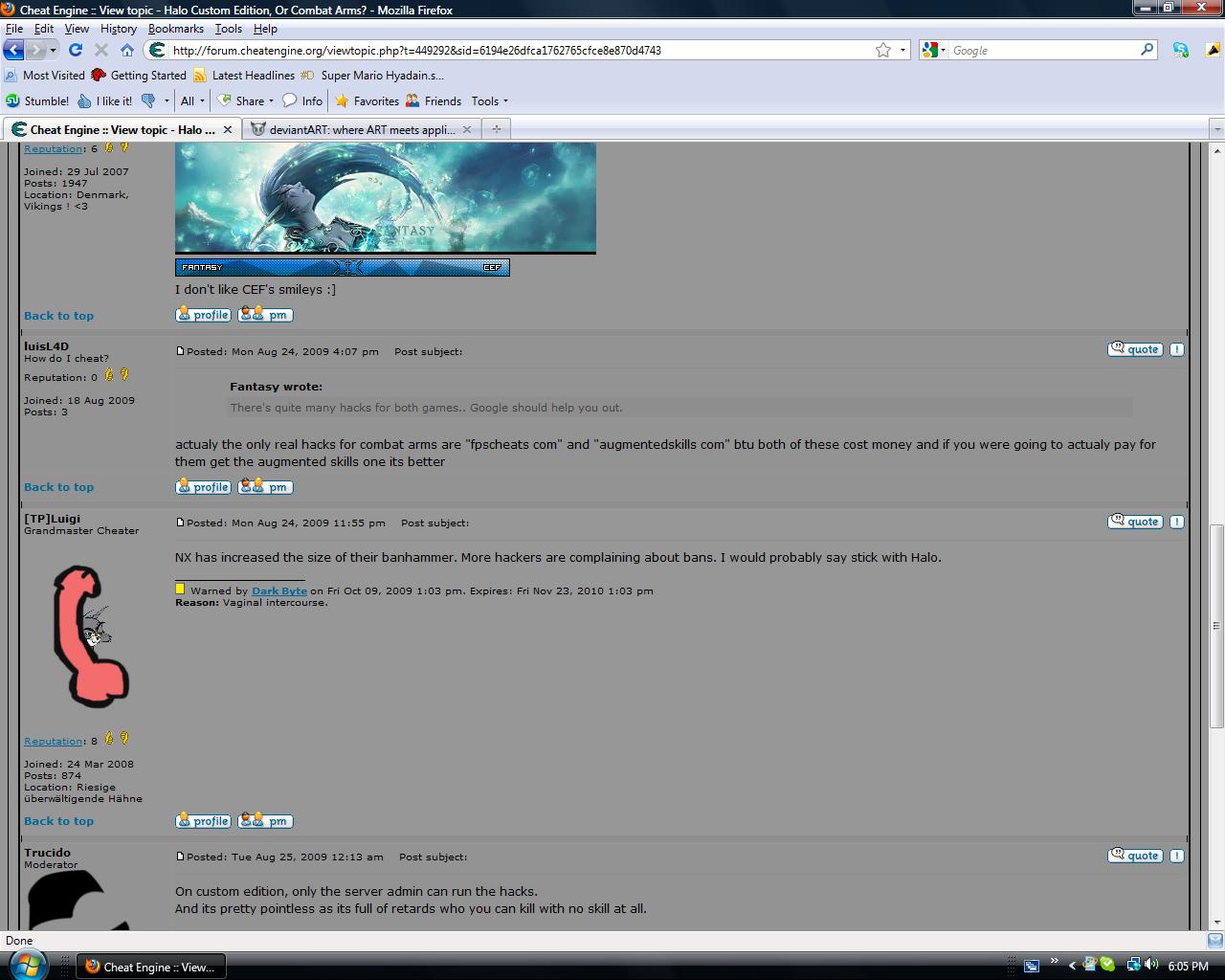
Task: Click the network icon in the system tray
Action: [x=1133, y=965]
